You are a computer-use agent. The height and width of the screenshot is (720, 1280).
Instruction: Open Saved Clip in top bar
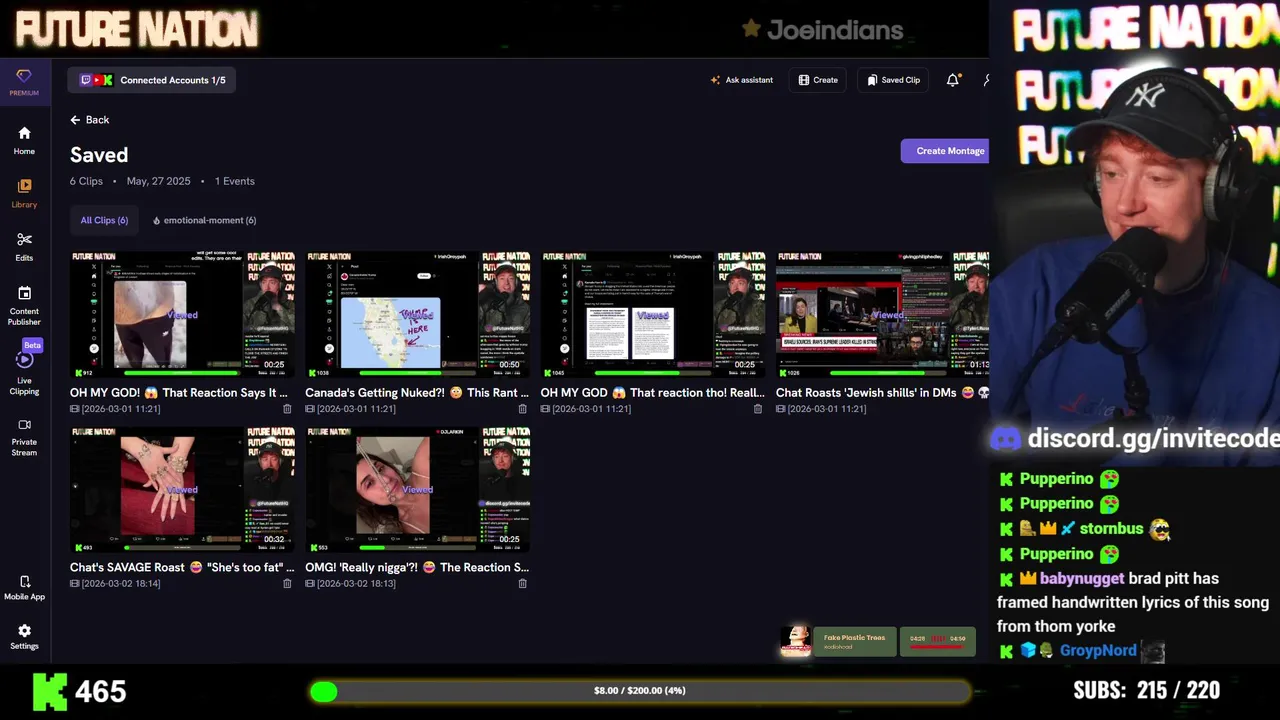coord(894,80)
